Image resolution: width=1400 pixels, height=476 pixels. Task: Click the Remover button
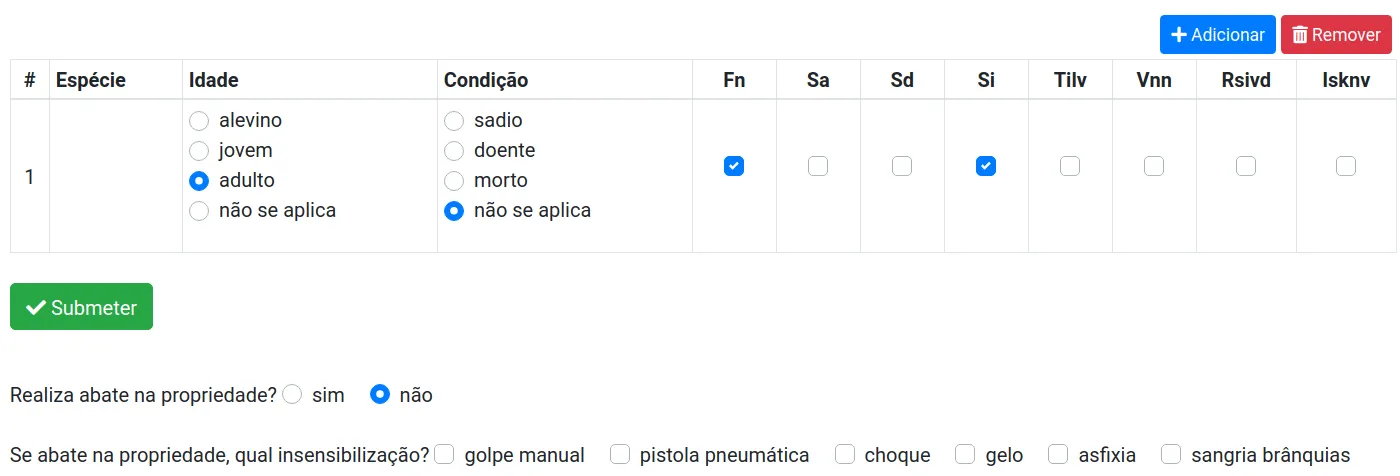1336,35
